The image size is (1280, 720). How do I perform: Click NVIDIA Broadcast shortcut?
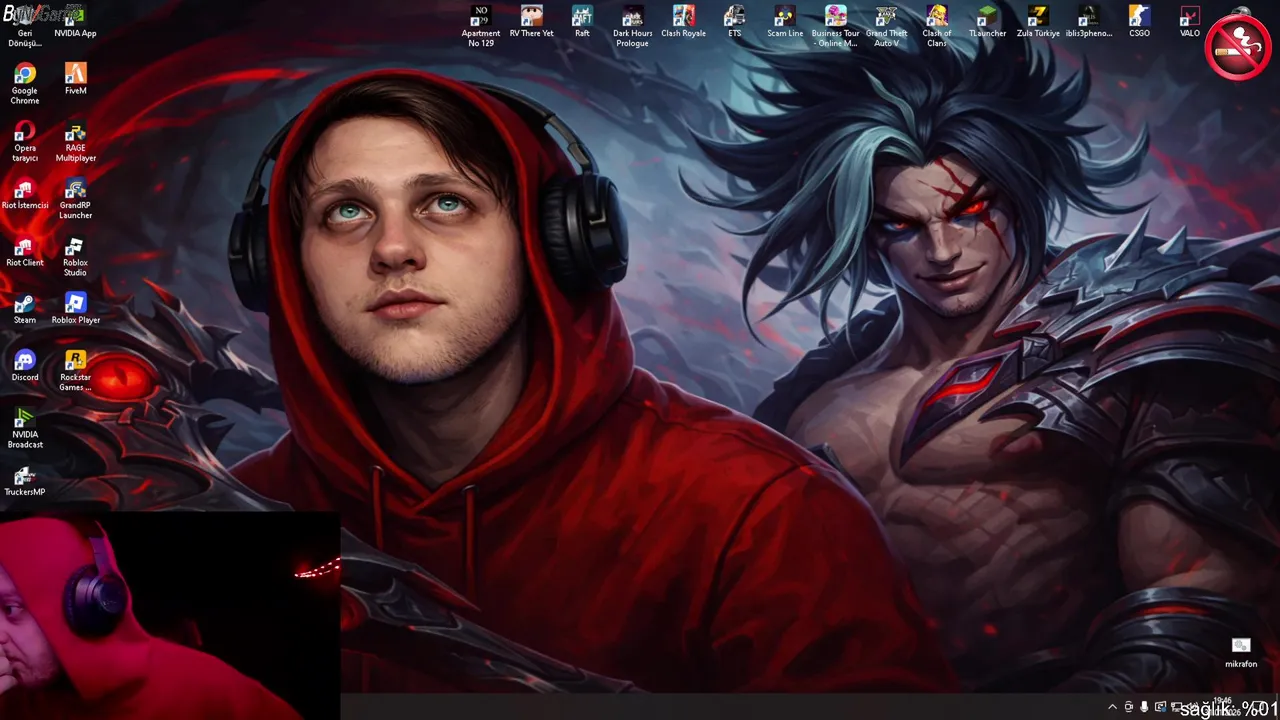25,428
